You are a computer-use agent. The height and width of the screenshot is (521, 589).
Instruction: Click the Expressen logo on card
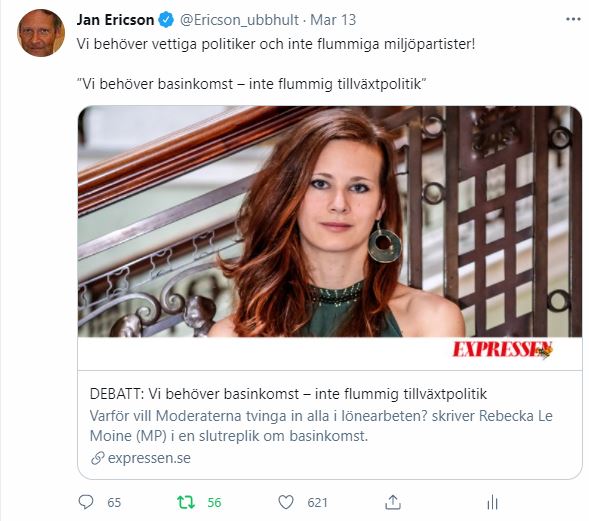(x=503, y=350)
